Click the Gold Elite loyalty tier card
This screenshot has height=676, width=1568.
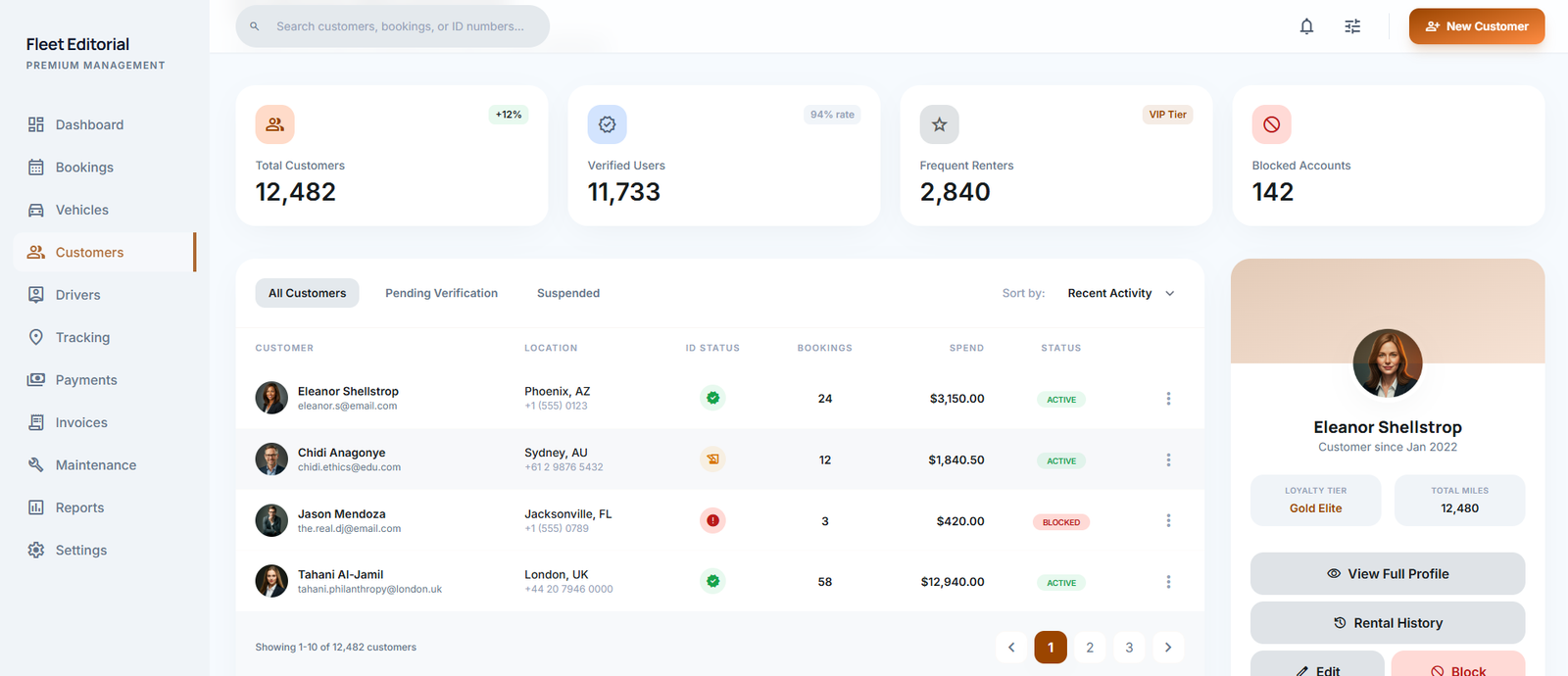coord(1315,500)
